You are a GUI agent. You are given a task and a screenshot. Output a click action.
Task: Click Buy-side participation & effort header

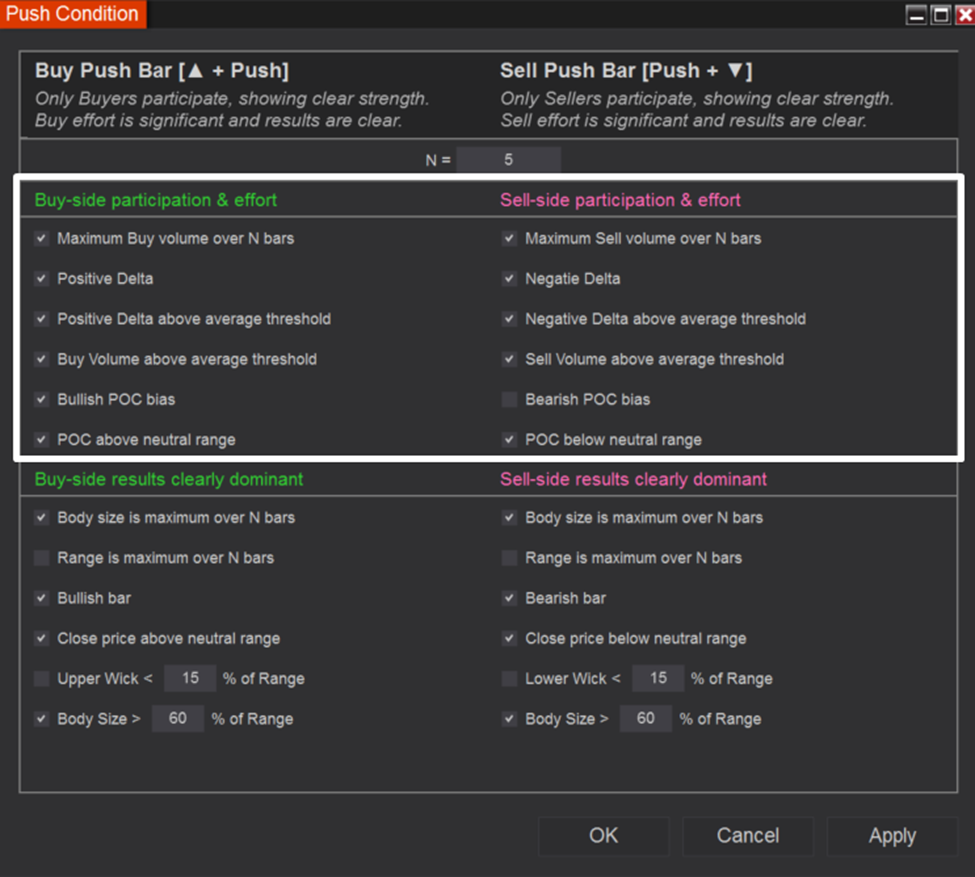[155, 200]
